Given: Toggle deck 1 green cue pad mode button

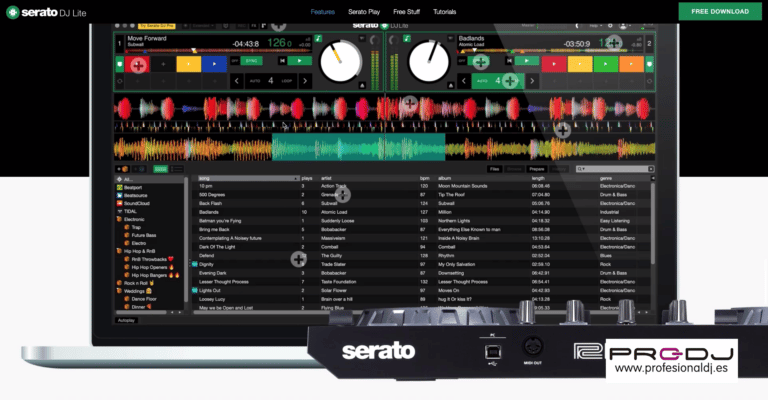Looking at the screenshot, I should [120, 64].
